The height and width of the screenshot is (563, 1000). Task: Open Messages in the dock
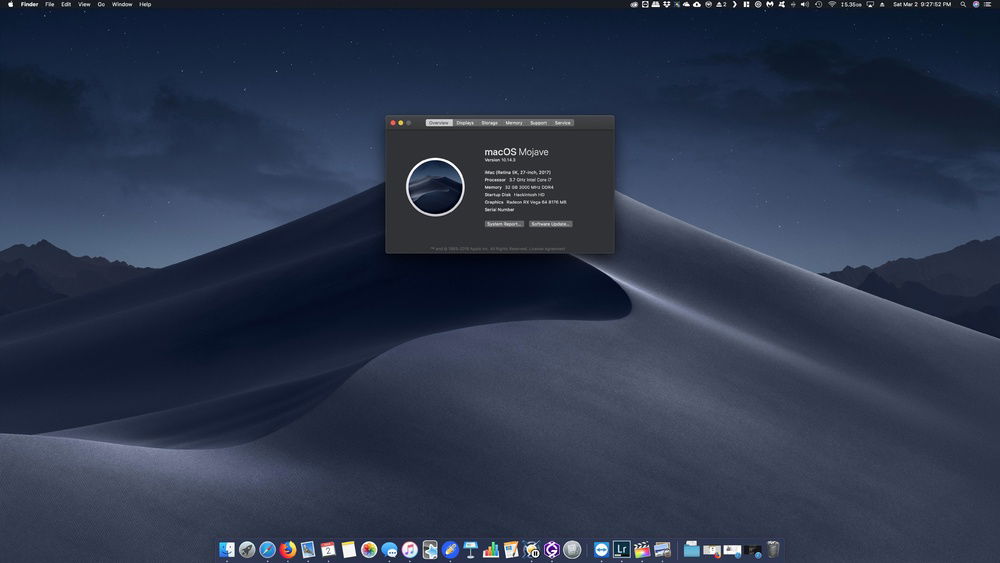click(389, 549)
